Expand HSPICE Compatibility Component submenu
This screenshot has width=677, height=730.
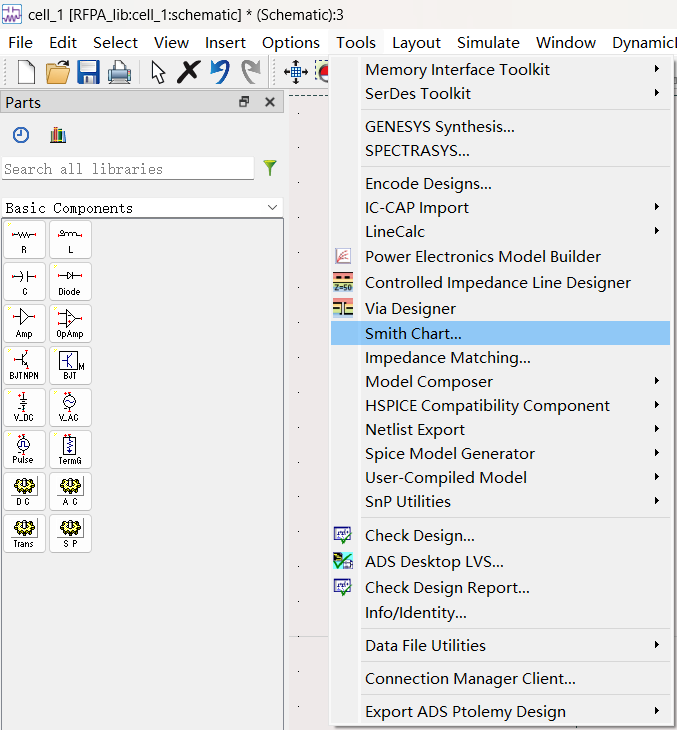pyautogui.click(x=501, y=406)
